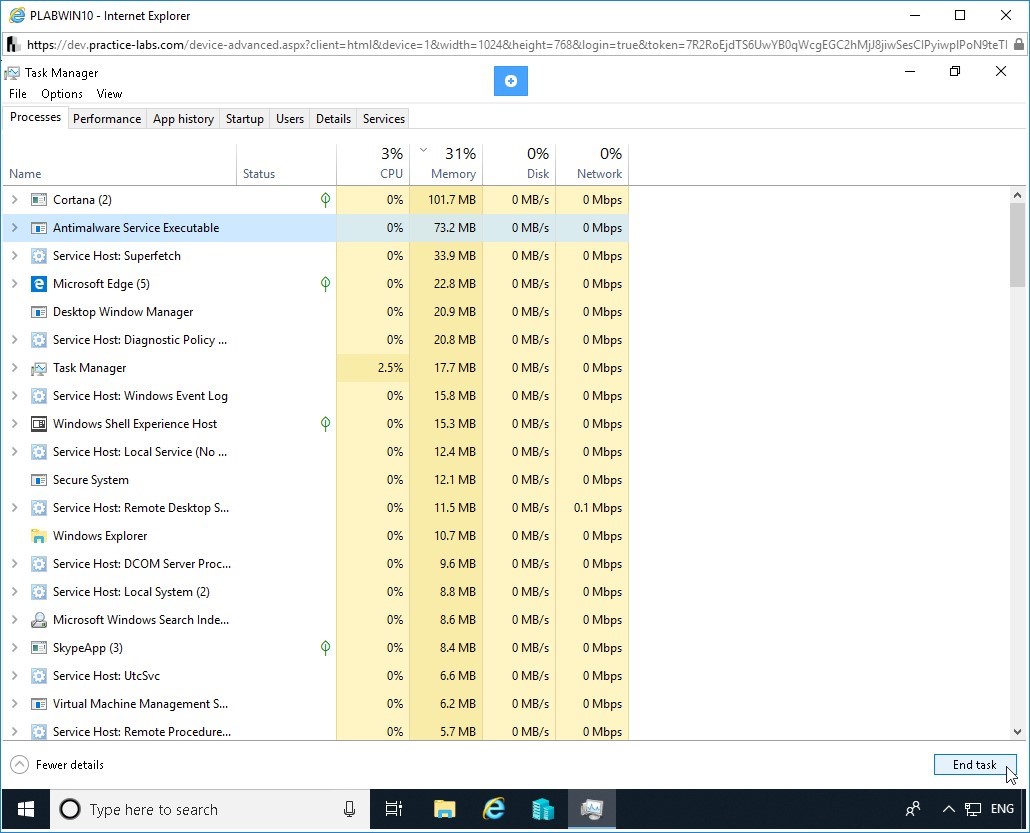Expand Service Host: Superfetch
Image resolution: width=1030 pixels, height=833 pixels.
tap(14, 256)
